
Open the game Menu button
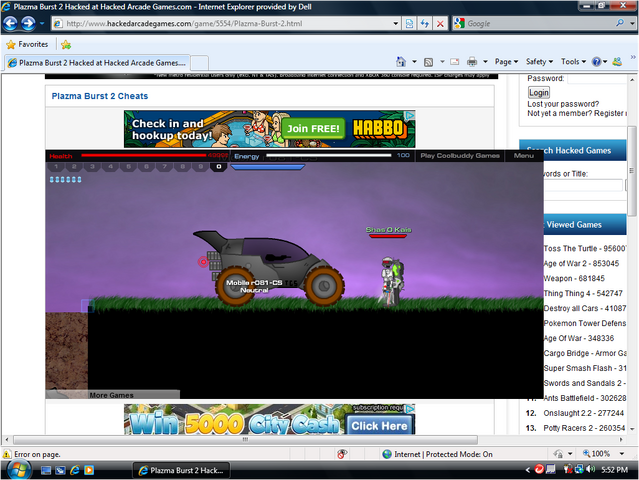pyautogui.click(x=524, y=156)
